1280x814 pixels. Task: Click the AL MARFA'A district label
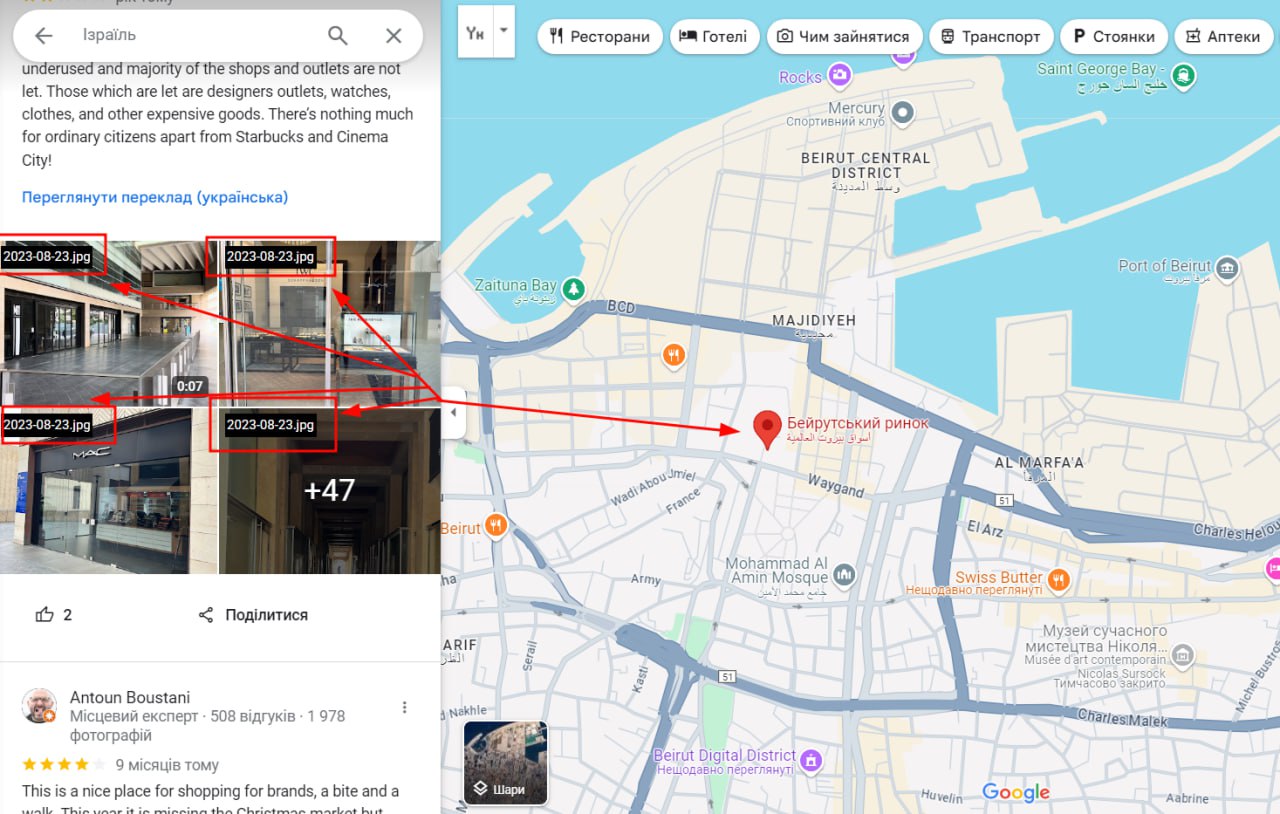coord(1040,463)
